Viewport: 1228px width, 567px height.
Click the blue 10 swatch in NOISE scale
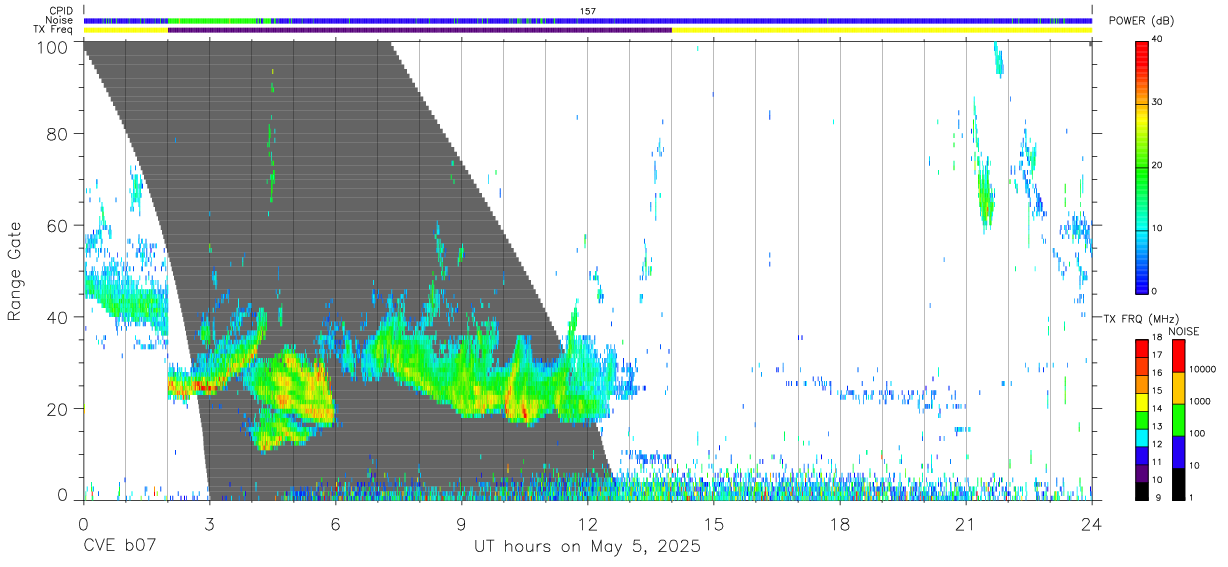(1178, 451)
